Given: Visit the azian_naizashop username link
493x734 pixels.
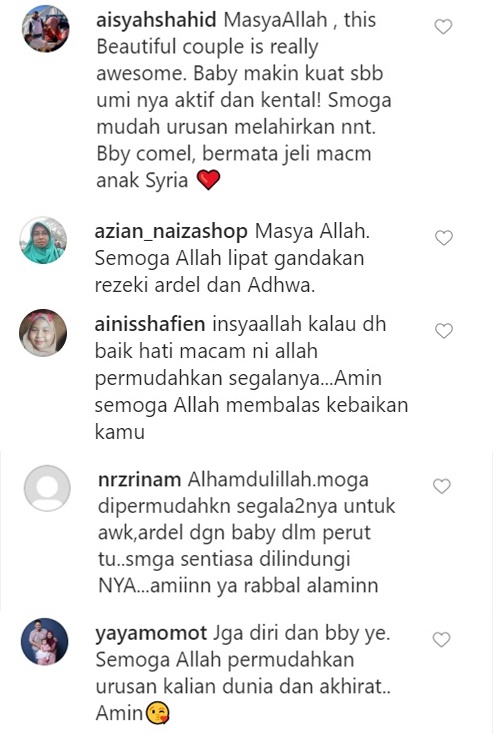Looking at the screenshot, I should (171, 232).
